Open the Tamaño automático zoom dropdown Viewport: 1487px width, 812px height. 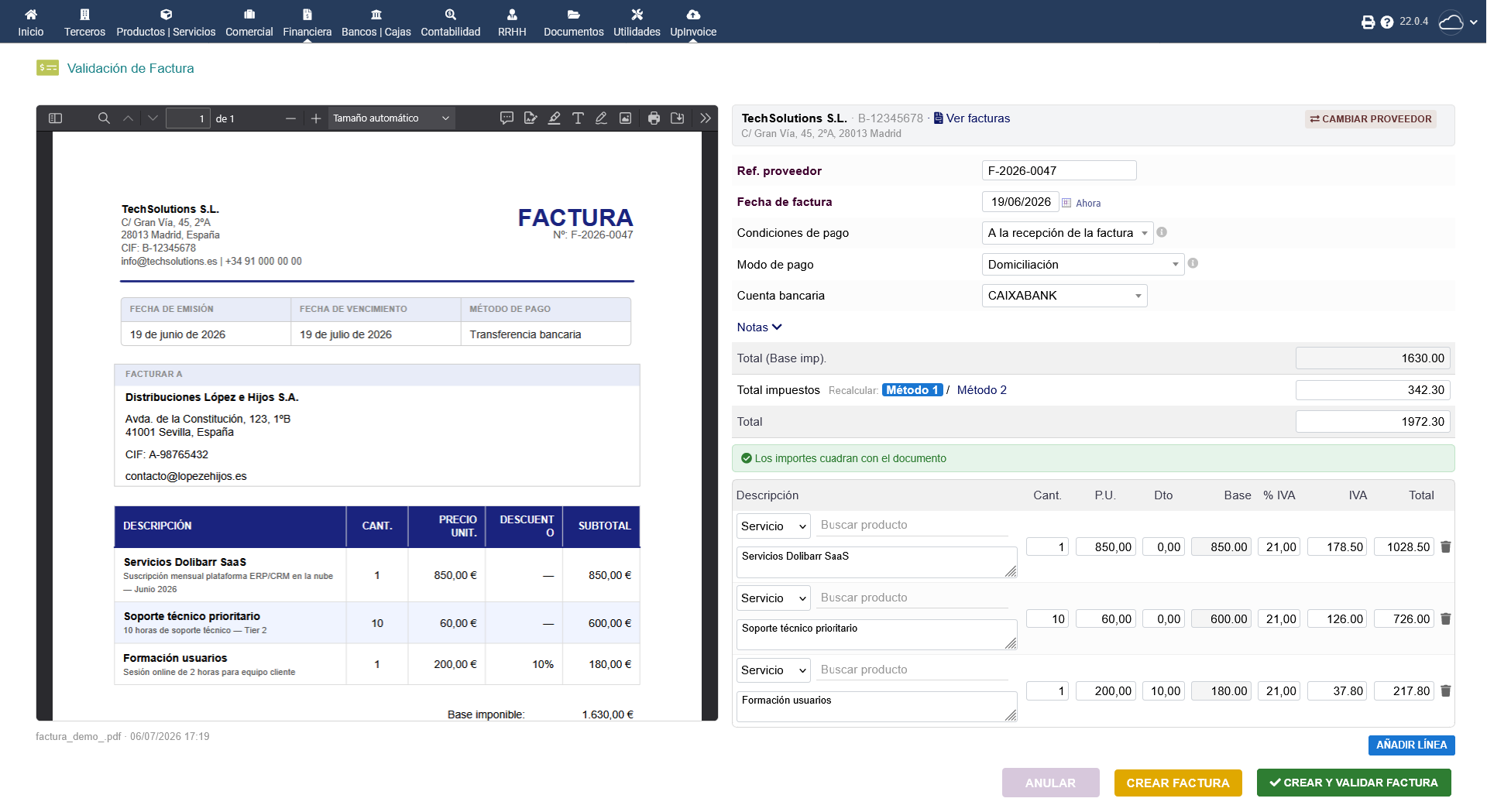click(x=391, y=118)
